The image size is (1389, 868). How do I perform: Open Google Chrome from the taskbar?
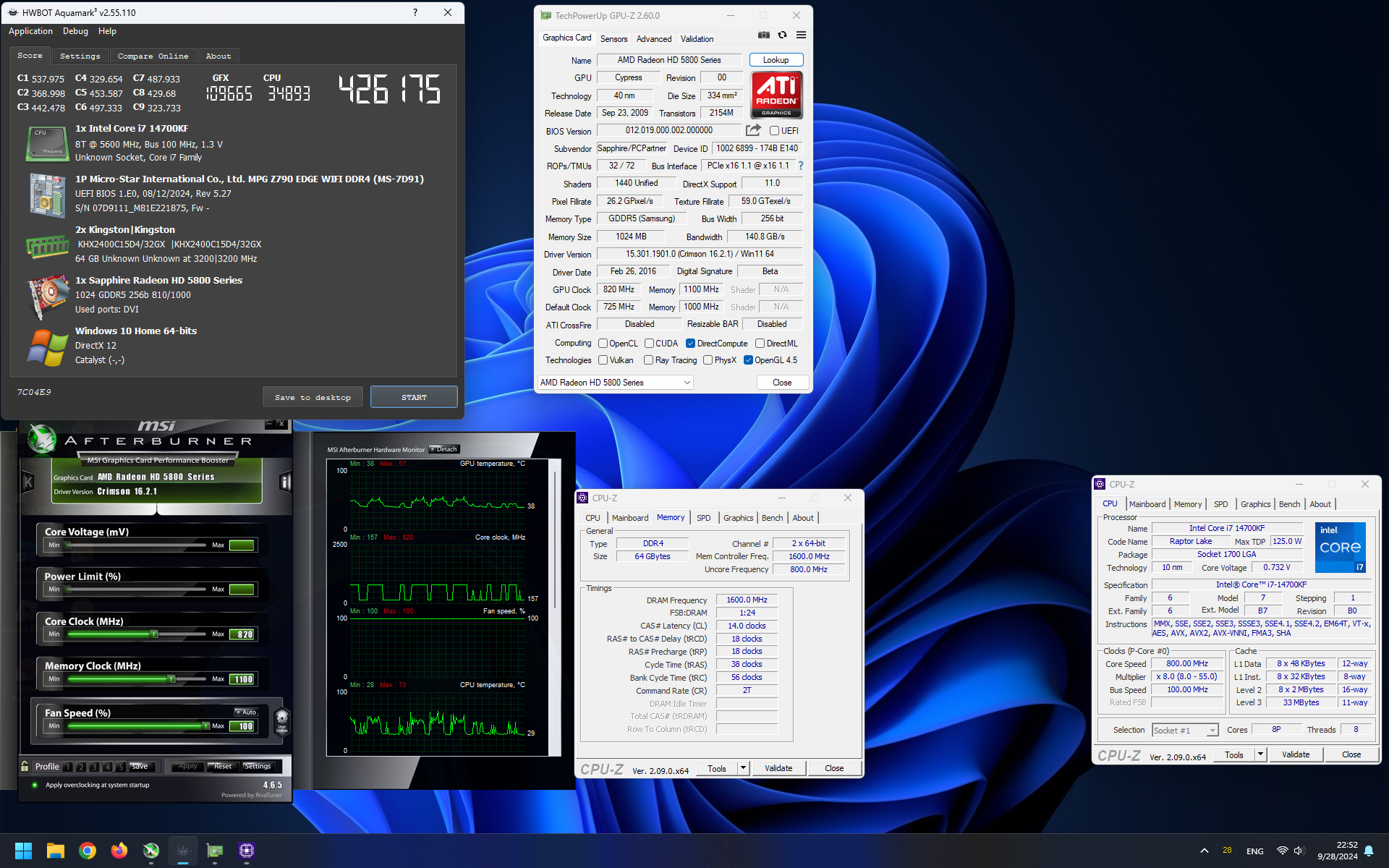tap(88, 851)
